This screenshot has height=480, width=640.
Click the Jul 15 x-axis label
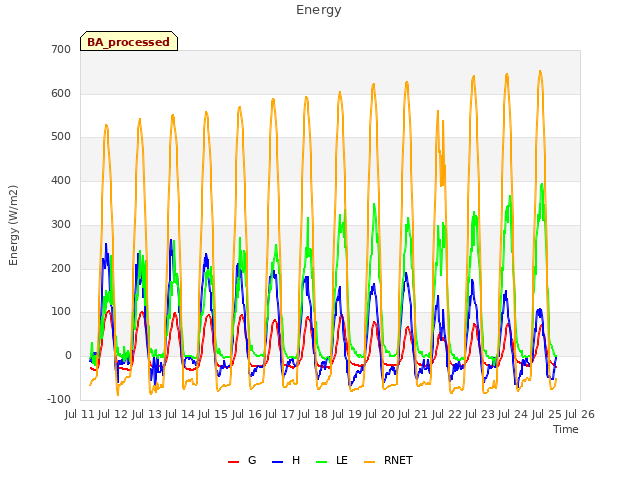tap(213, 415)
